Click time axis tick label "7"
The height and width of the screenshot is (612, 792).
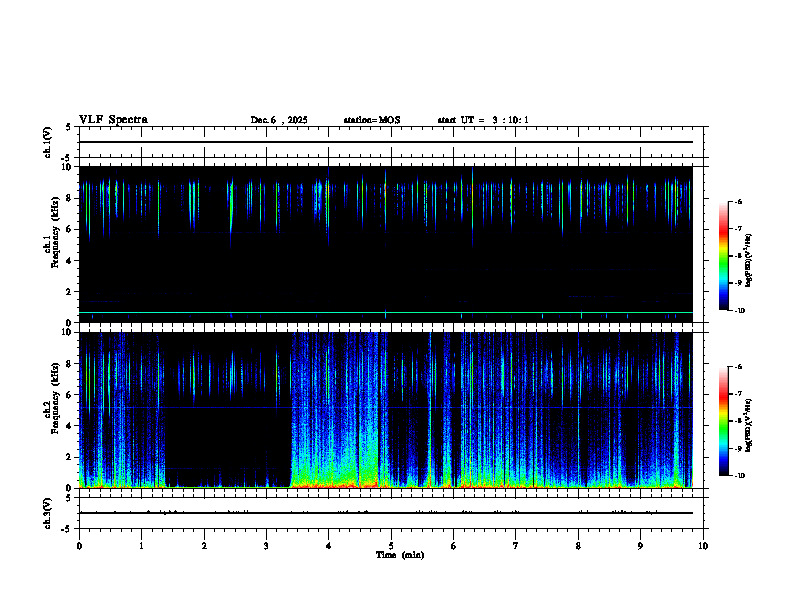point(516,546)
